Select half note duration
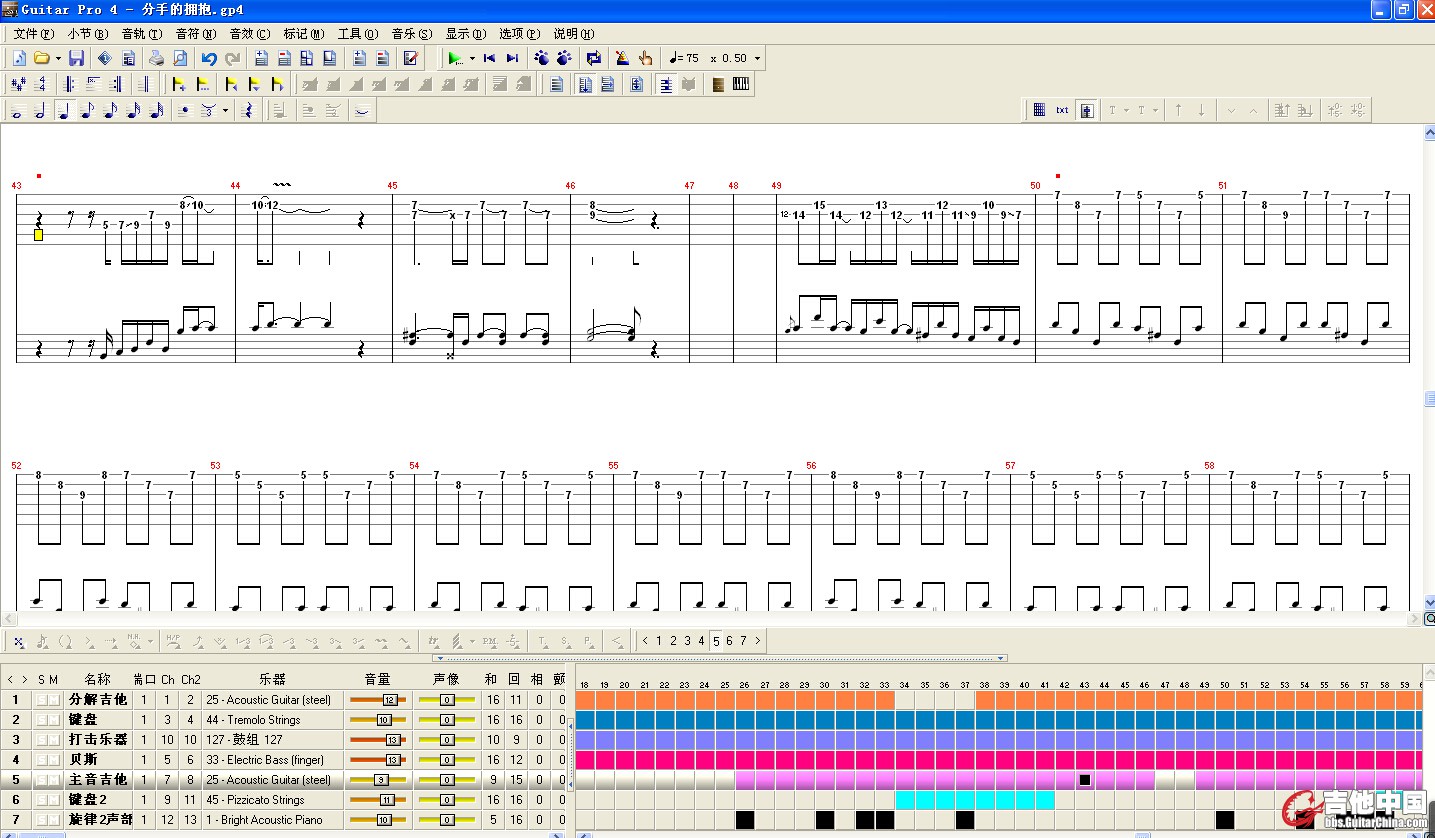This screenshot has height=838, width=1435. (x=40, y=111)
